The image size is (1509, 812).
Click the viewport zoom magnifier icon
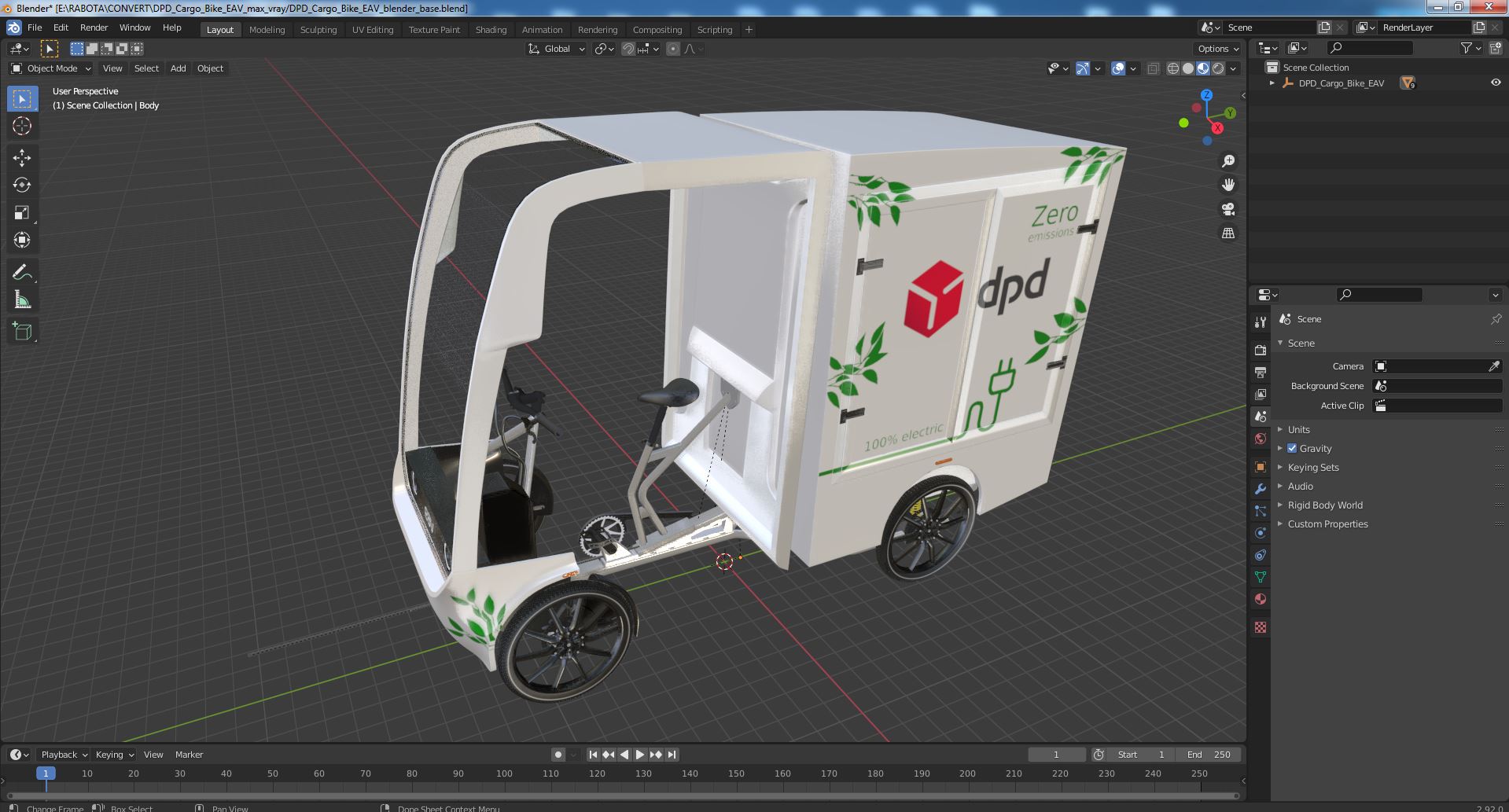click(1227, 161)
